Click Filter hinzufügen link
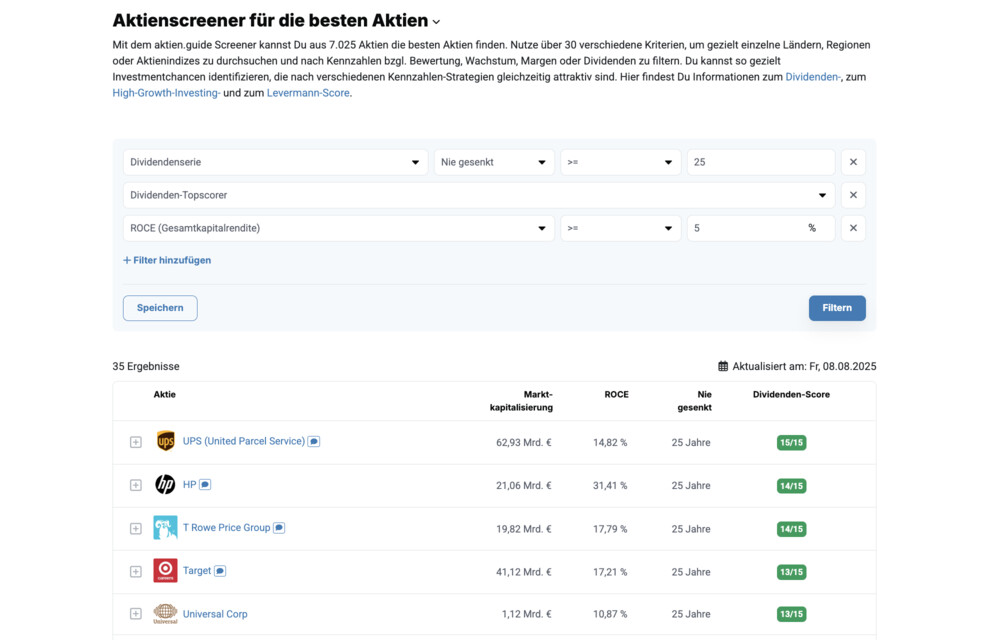 click(167, 260)
